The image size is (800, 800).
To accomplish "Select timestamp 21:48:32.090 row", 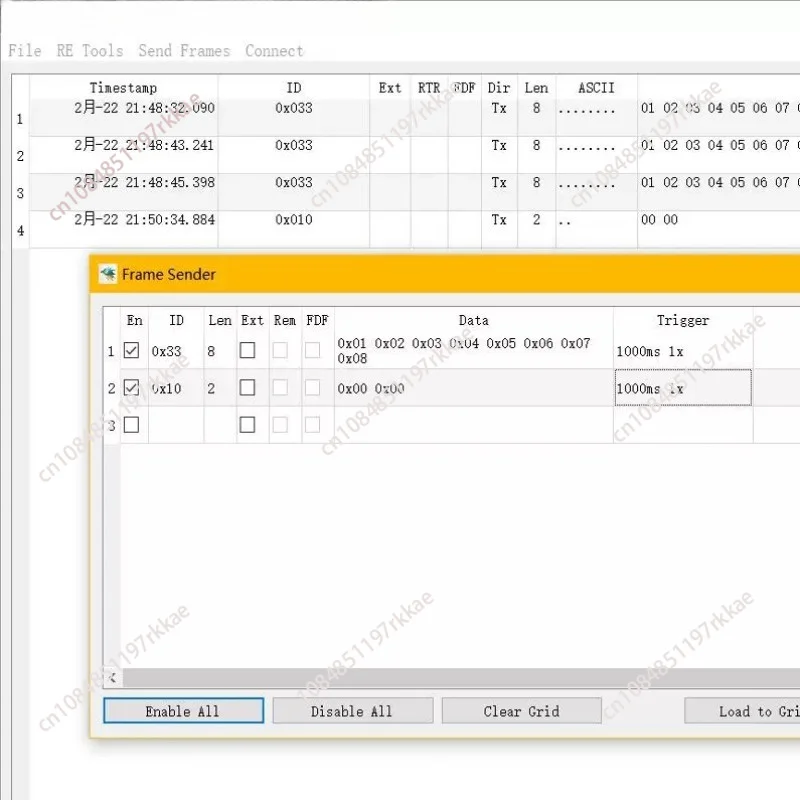I will pyautogui.click(x=145, y=108).
